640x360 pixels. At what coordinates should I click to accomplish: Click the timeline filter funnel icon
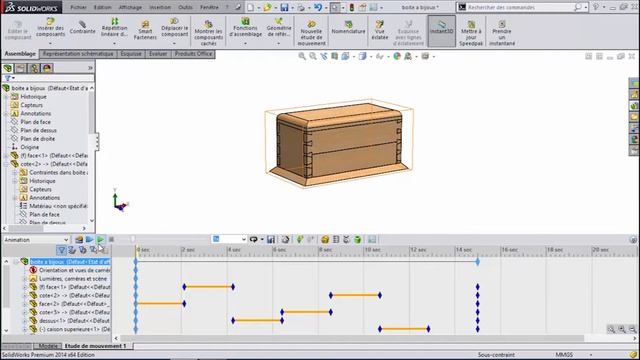coord(61,250)
